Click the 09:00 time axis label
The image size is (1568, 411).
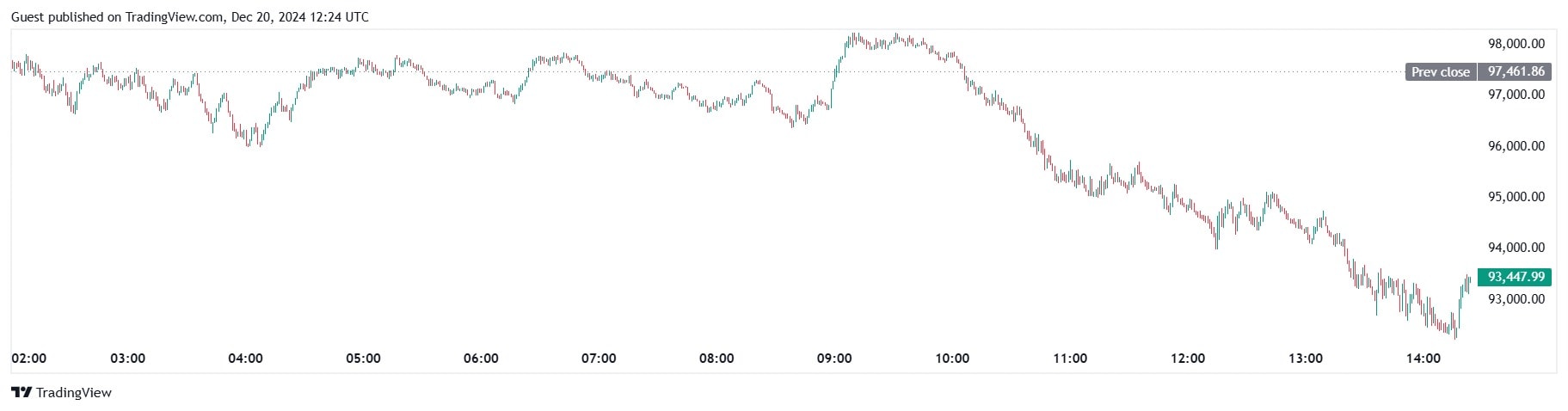coord(834,359)
